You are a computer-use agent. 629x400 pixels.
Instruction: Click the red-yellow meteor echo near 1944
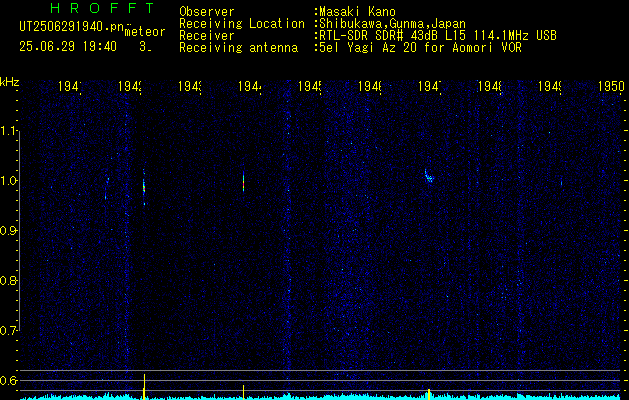point(243,182)
